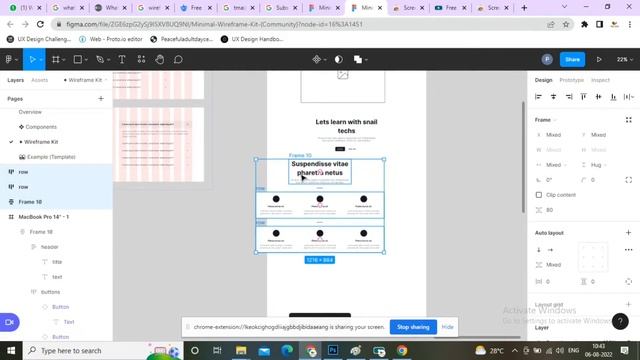The width and height of the screenshot is (640, 360).
Task: Switch to the Prototype tab
Action: point(571,80)
